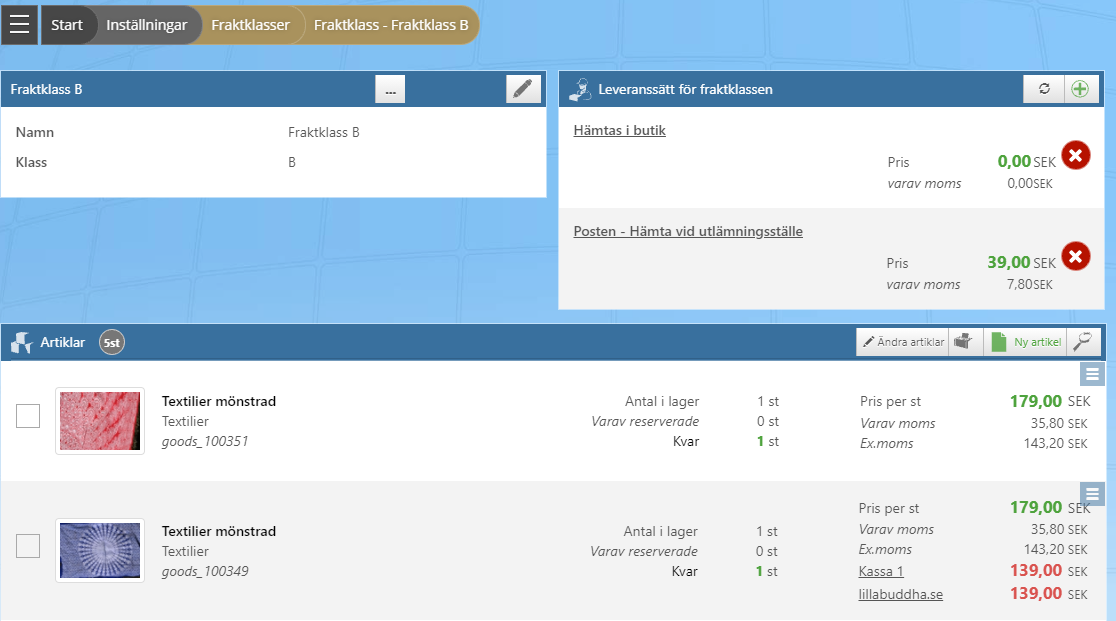1116x621 pixels.
Task: Click the 7,80SEK moms amount
Action: pos(1029,285)
